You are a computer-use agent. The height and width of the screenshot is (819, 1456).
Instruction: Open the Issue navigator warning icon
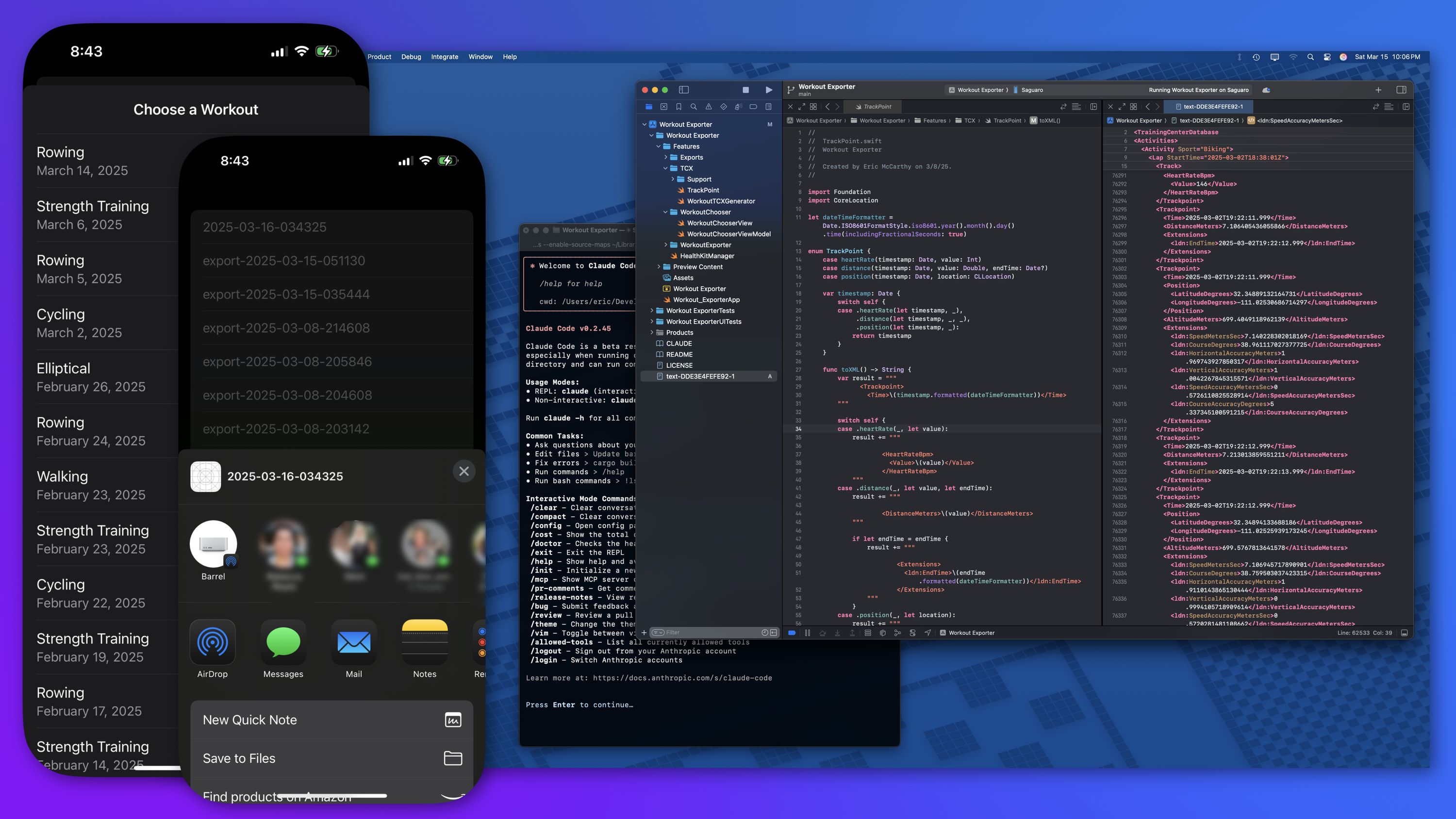708,107
